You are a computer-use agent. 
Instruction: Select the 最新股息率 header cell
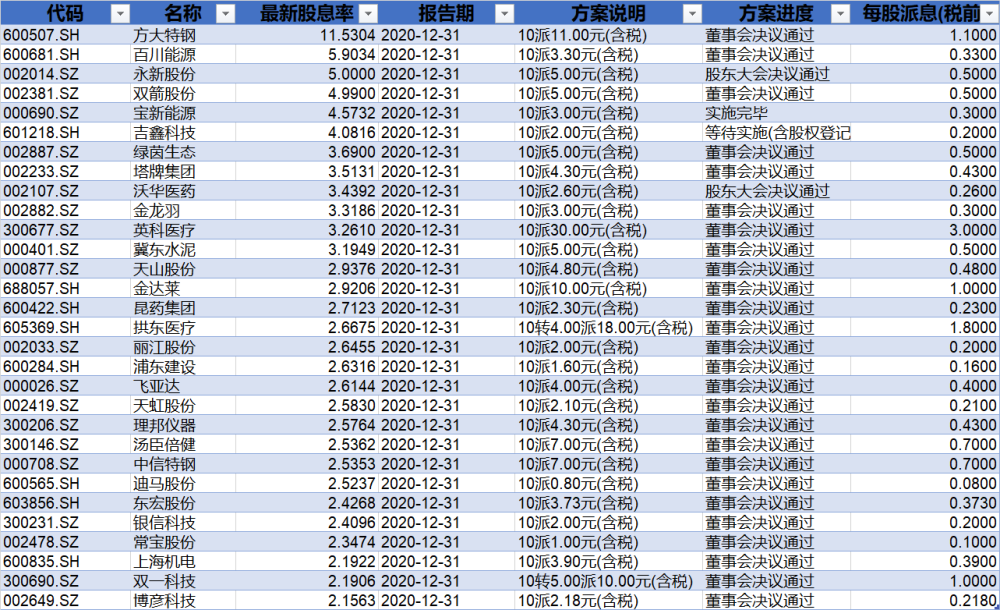pyautogui.click(x=307, y=13)
